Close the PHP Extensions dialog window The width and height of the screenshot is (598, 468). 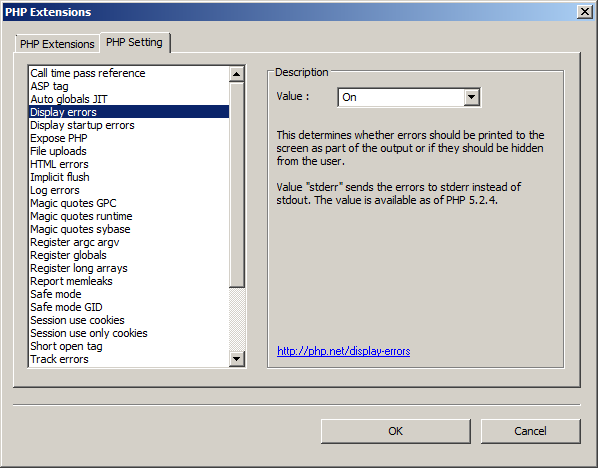[x=585, y=12]
